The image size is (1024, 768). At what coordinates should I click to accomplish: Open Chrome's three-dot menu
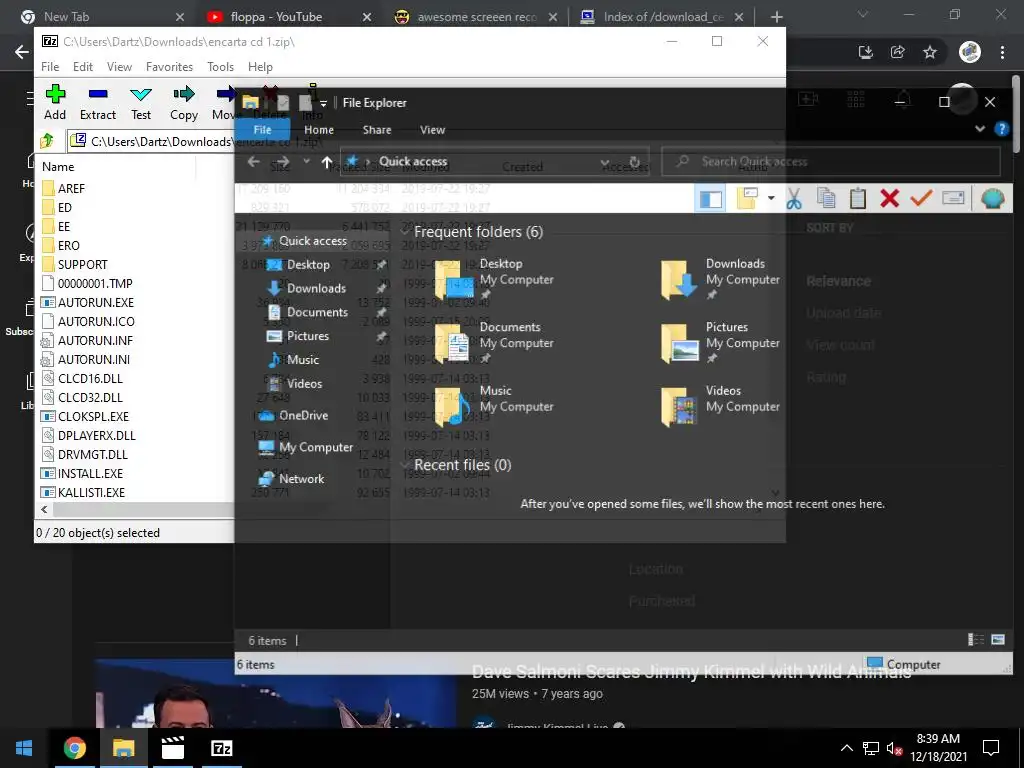(1002, 52)
